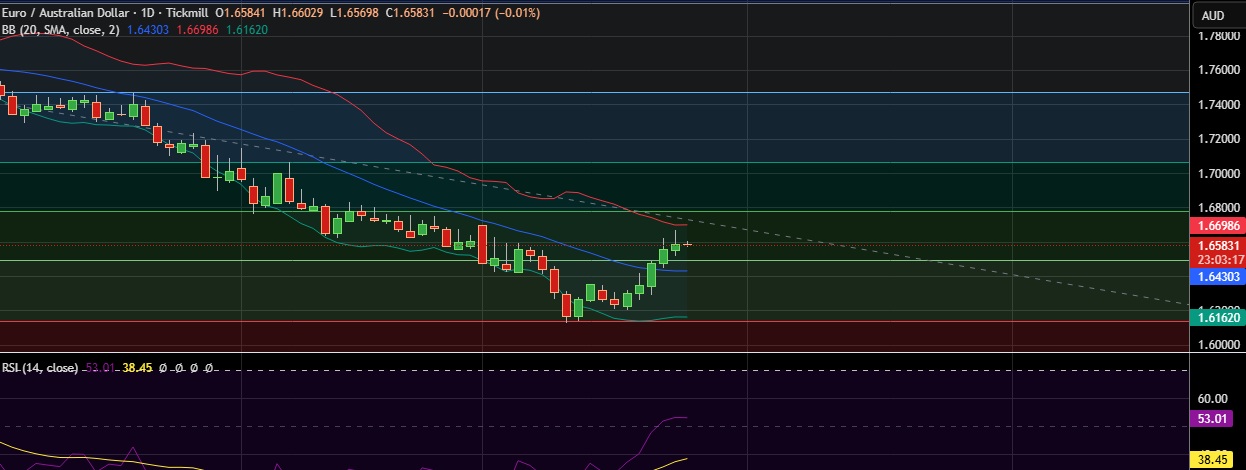Select the RSI moving average label 38.45
The image size is (1246, 470).
1213,459
